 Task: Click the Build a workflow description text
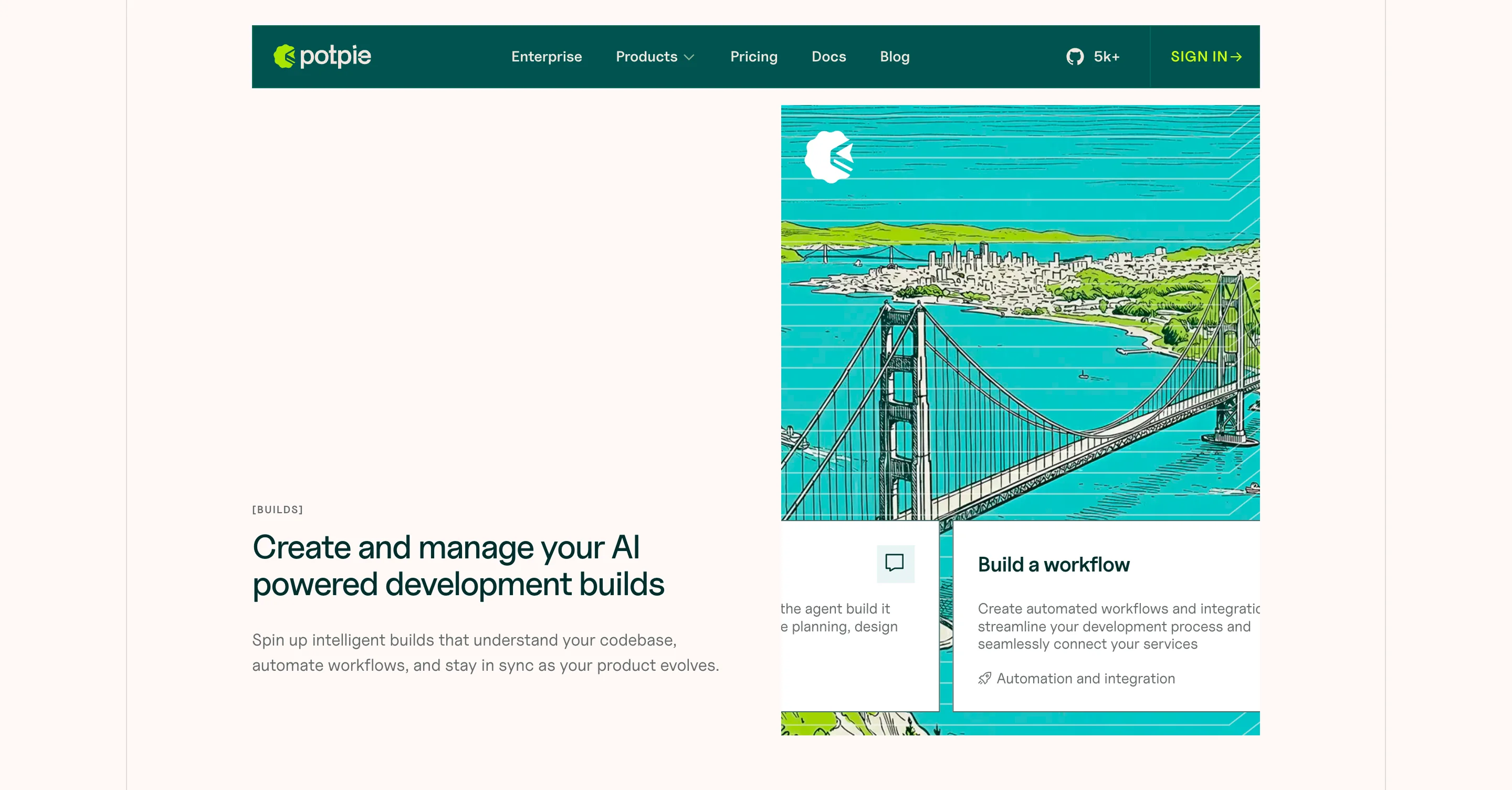point(1114,626)
